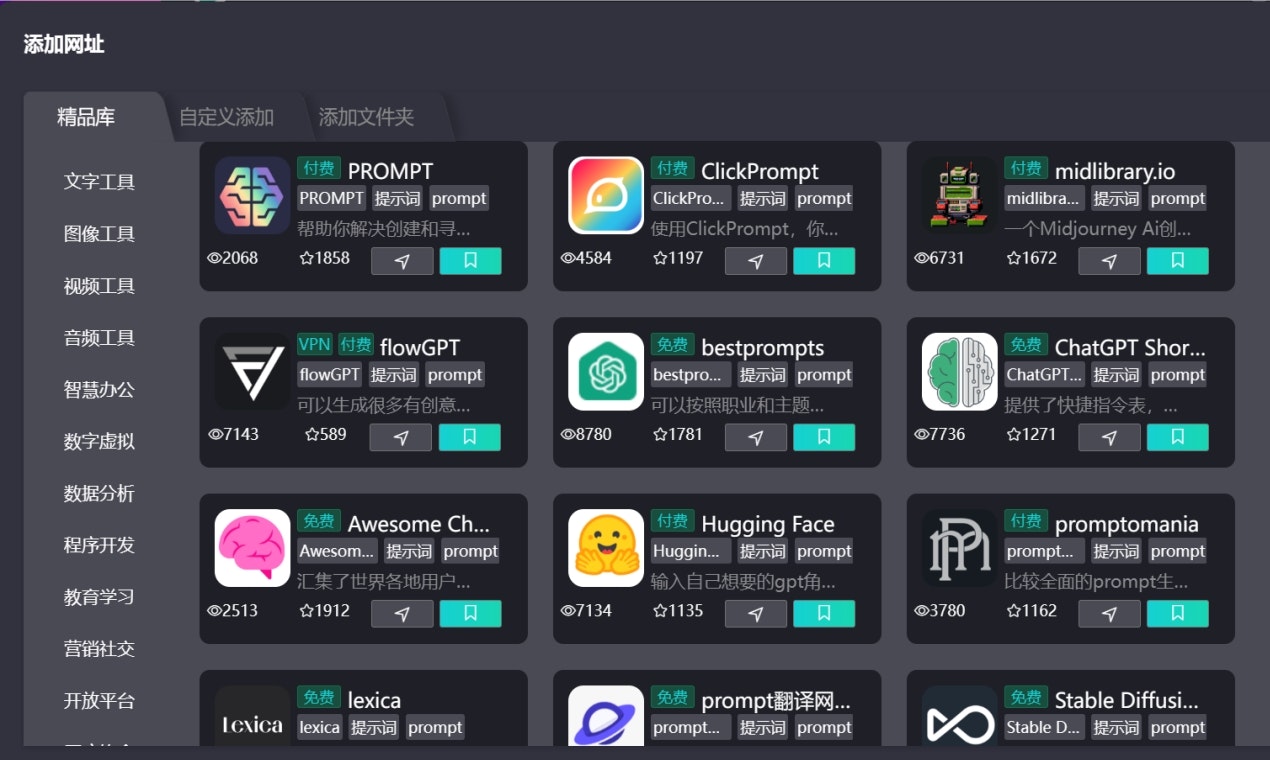1270x760 pixels.
Task: Click the 1672 star count on midlibrary.io
Action: 1032,258
